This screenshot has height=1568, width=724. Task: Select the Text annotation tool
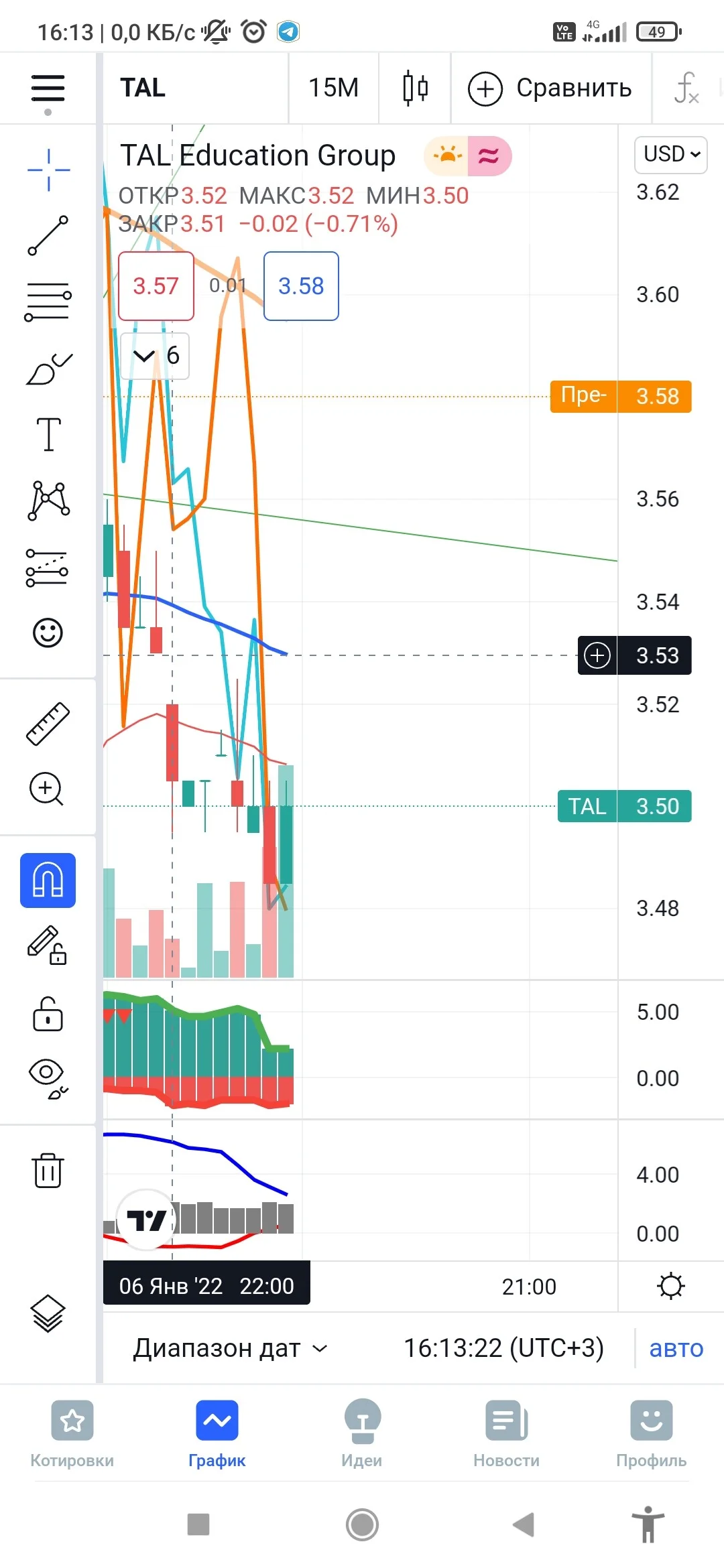click(x=48, y=434)
